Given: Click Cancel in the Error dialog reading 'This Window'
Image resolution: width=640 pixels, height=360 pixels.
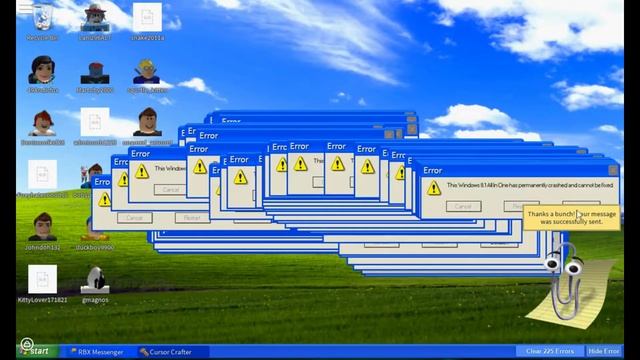Looking at the screenshot, I should [x=170, y=189].
